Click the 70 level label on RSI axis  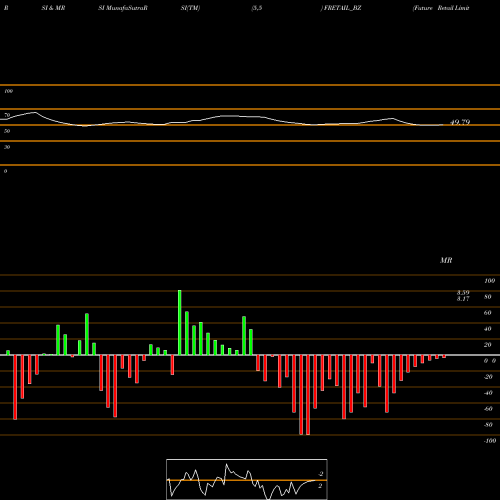pos(7,115)
